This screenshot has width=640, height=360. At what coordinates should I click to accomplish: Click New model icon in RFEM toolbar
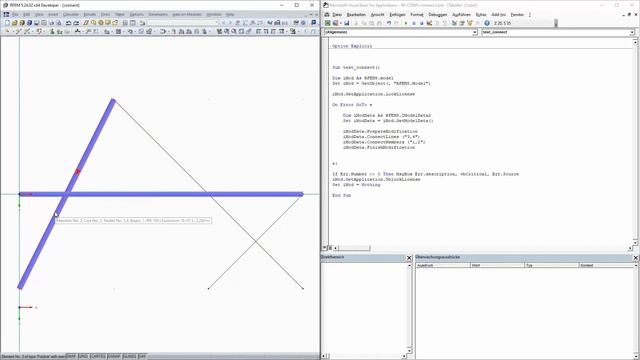pyautogui.click(x=7, y=23)
